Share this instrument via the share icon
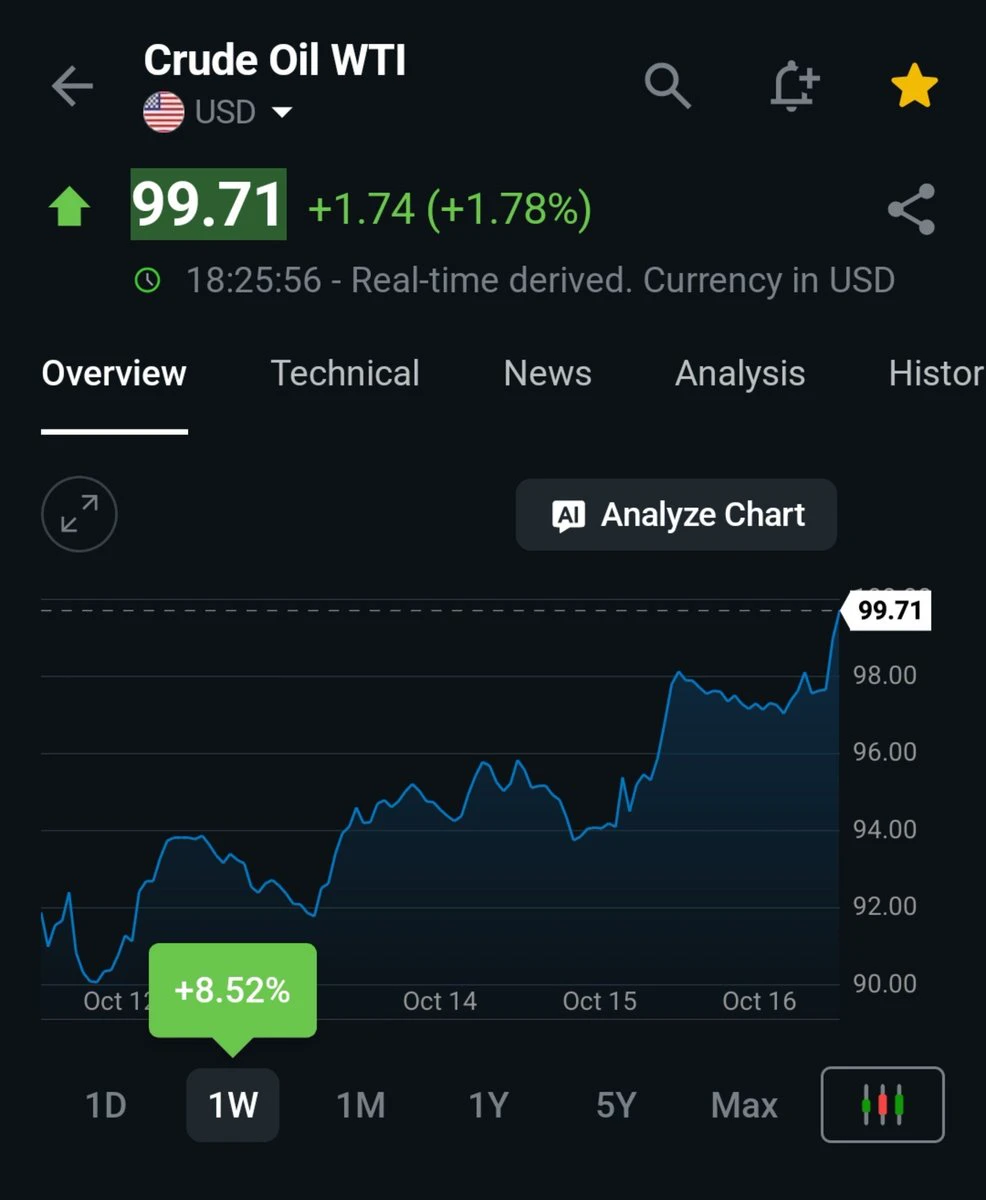The height and width of the screenshot is (1200, 986). [911, 209]
